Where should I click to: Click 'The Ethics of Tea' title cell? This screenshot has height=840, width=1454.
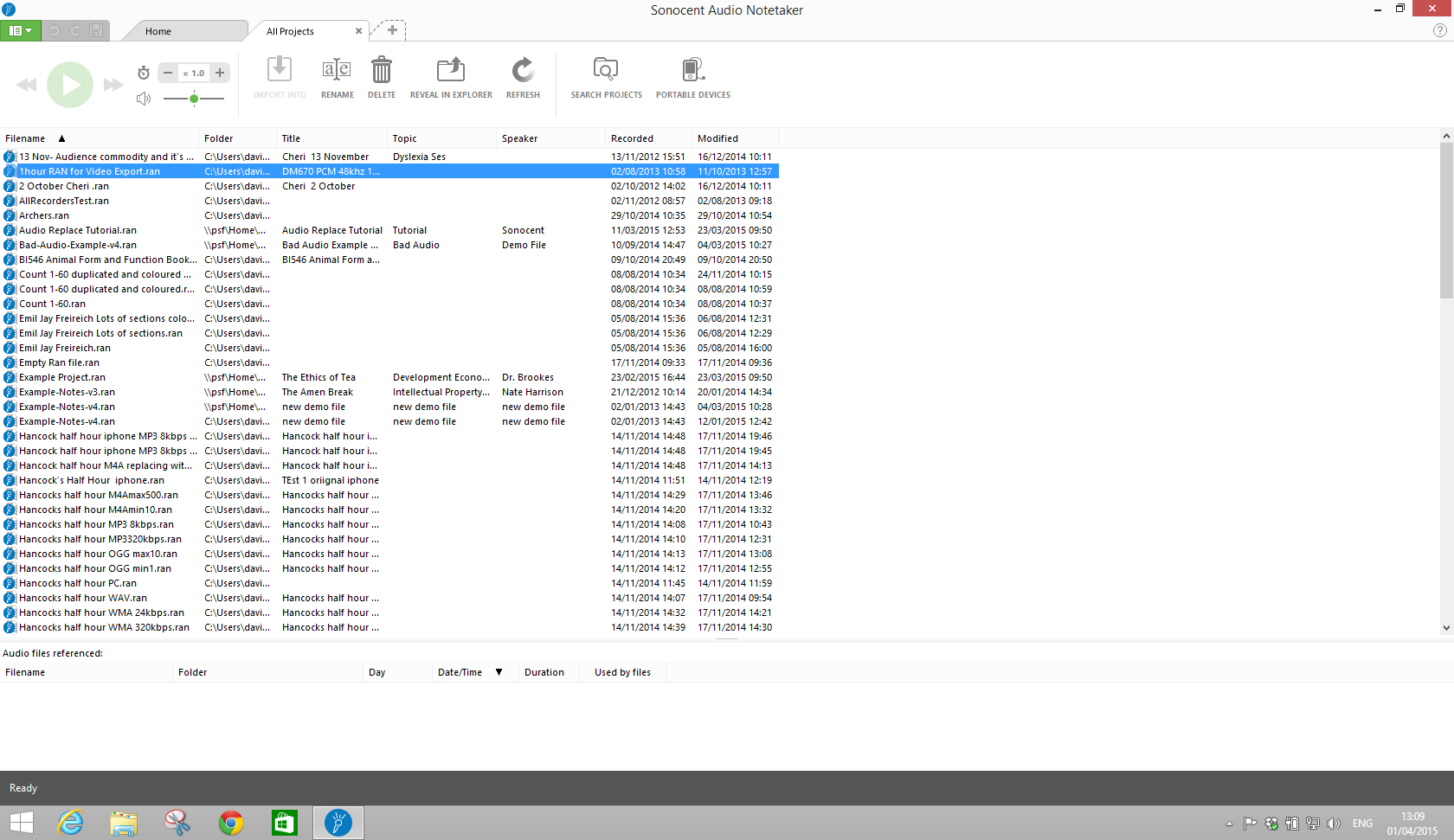click(318, 377)
